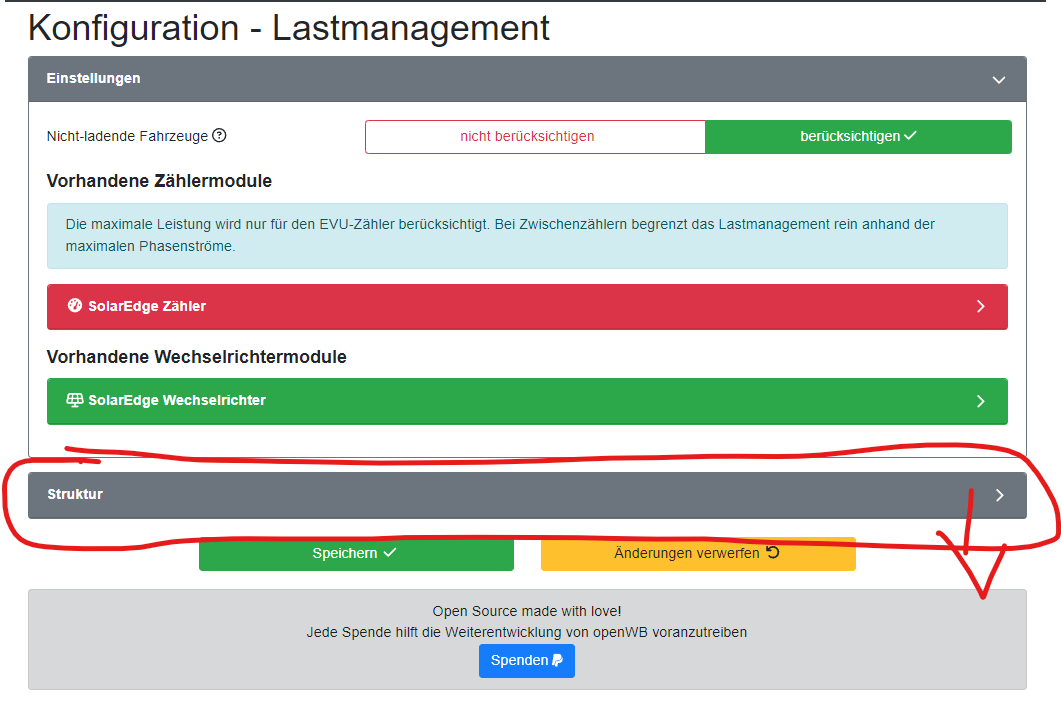Open help icon for Nicht-ladende Fahrzeuge
This screenshot has width=1061, height=706.
219,135
